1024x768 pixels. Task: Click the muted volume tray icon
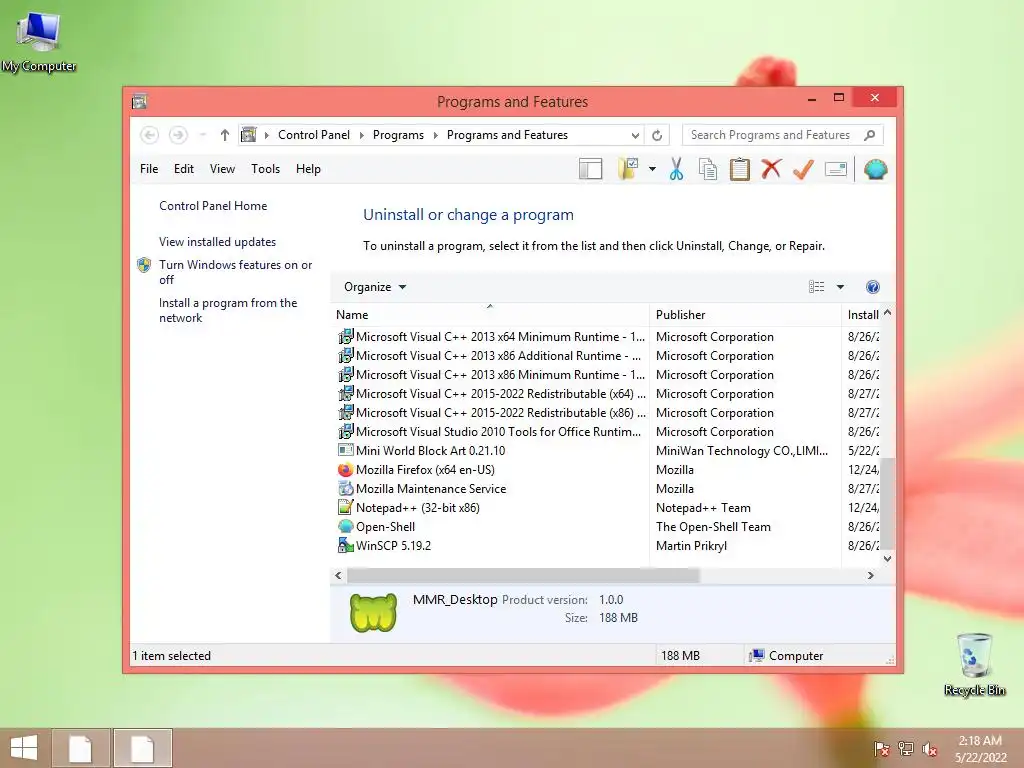[929, 749]
